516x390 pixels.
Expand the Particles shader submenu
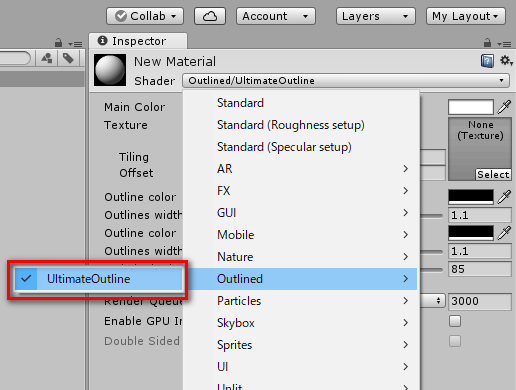pos(300,301)
